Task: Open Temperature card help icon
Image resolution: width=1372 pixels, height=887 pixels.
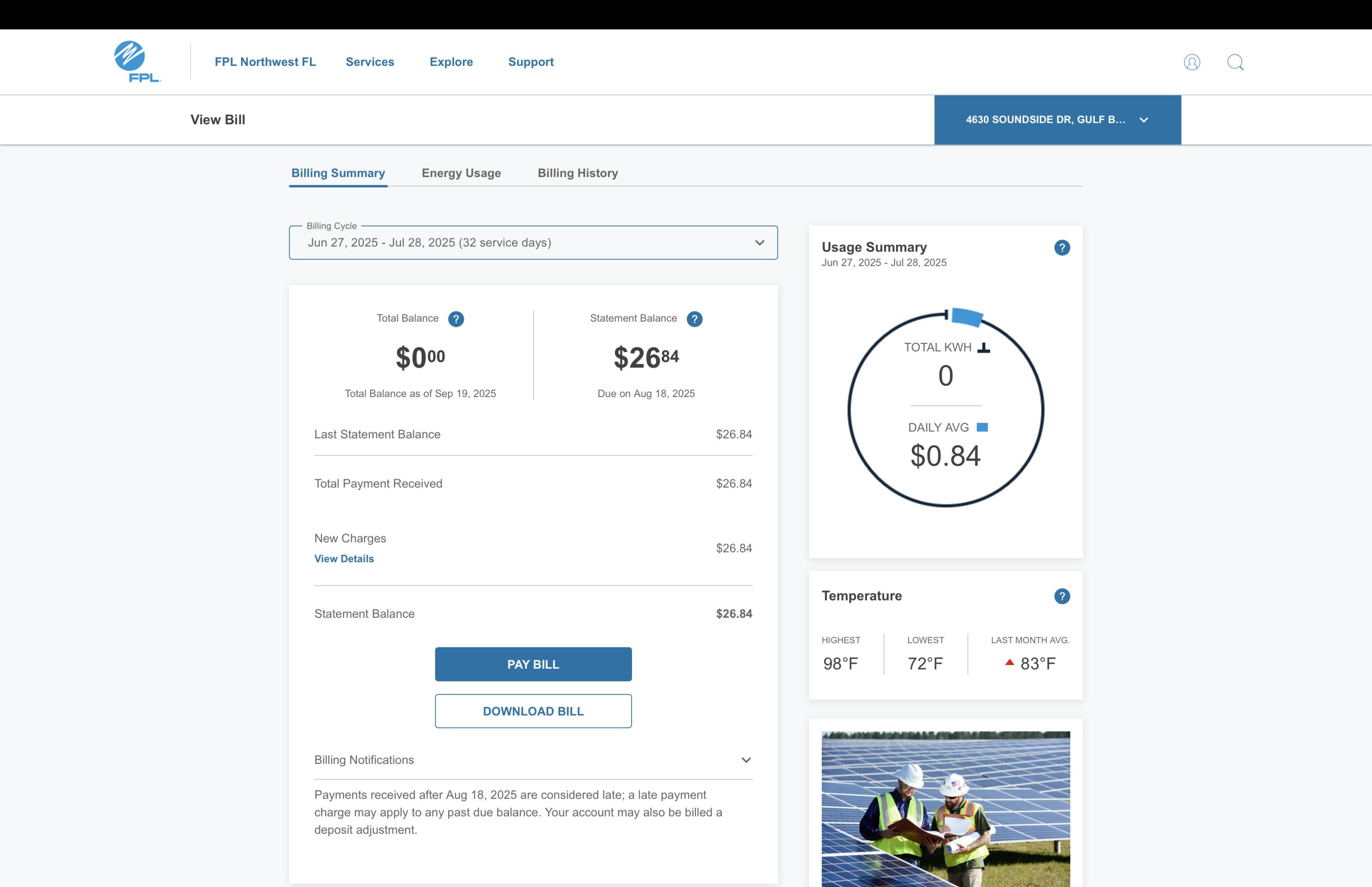Action: 1061,596
